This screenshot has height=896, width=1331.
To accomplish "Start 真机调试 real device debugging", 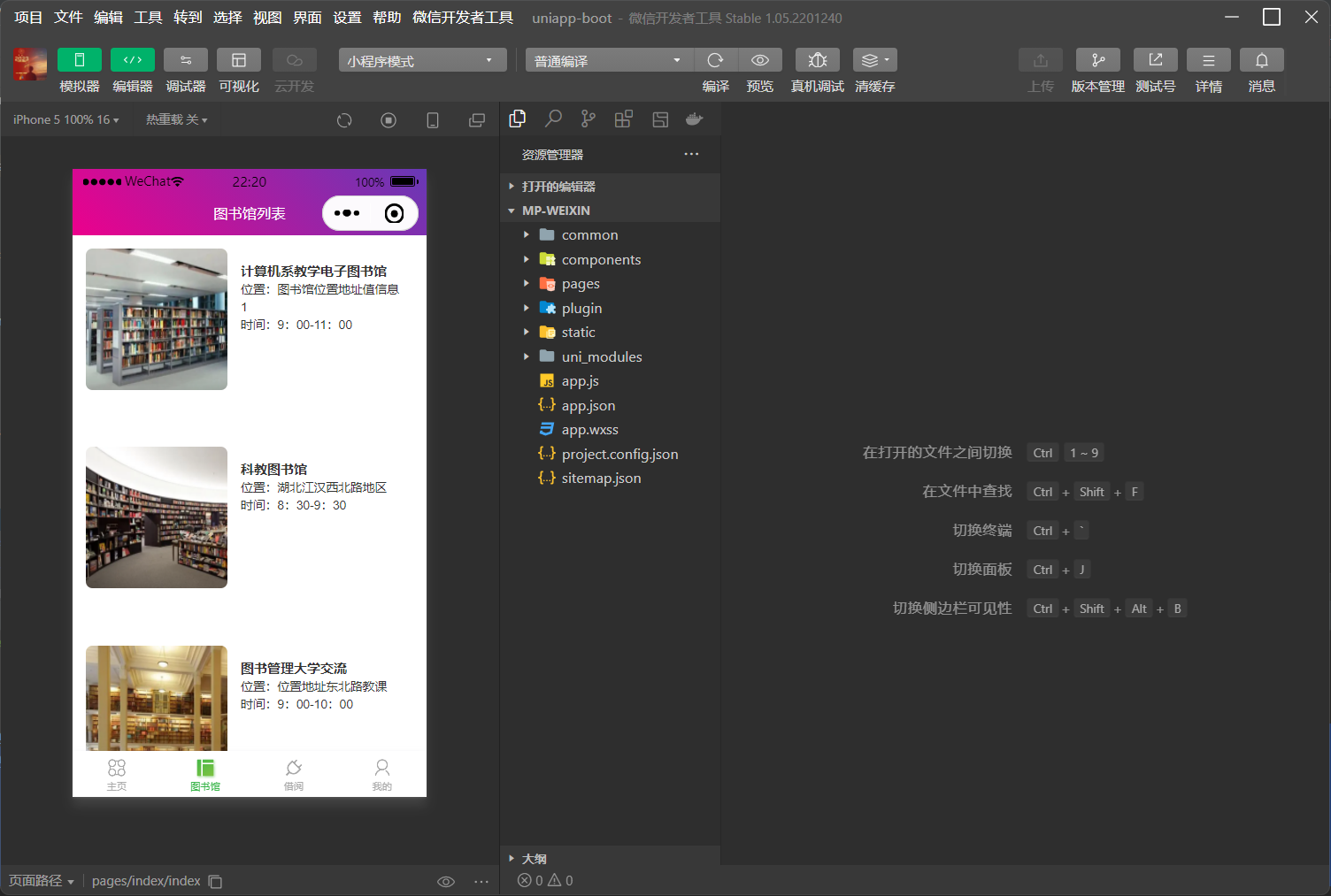I will point(818,60).
